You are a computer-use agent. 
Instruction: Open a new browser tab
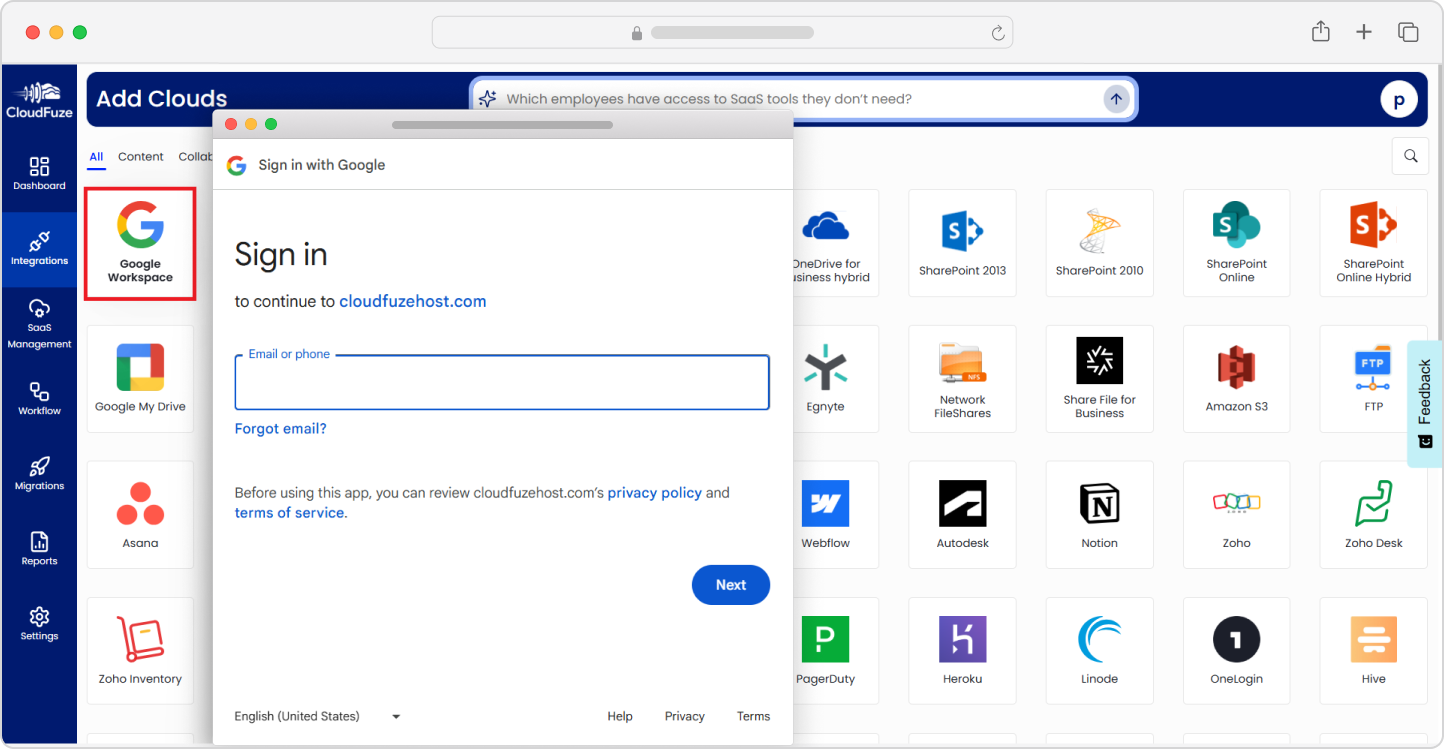click(1364, 32)
